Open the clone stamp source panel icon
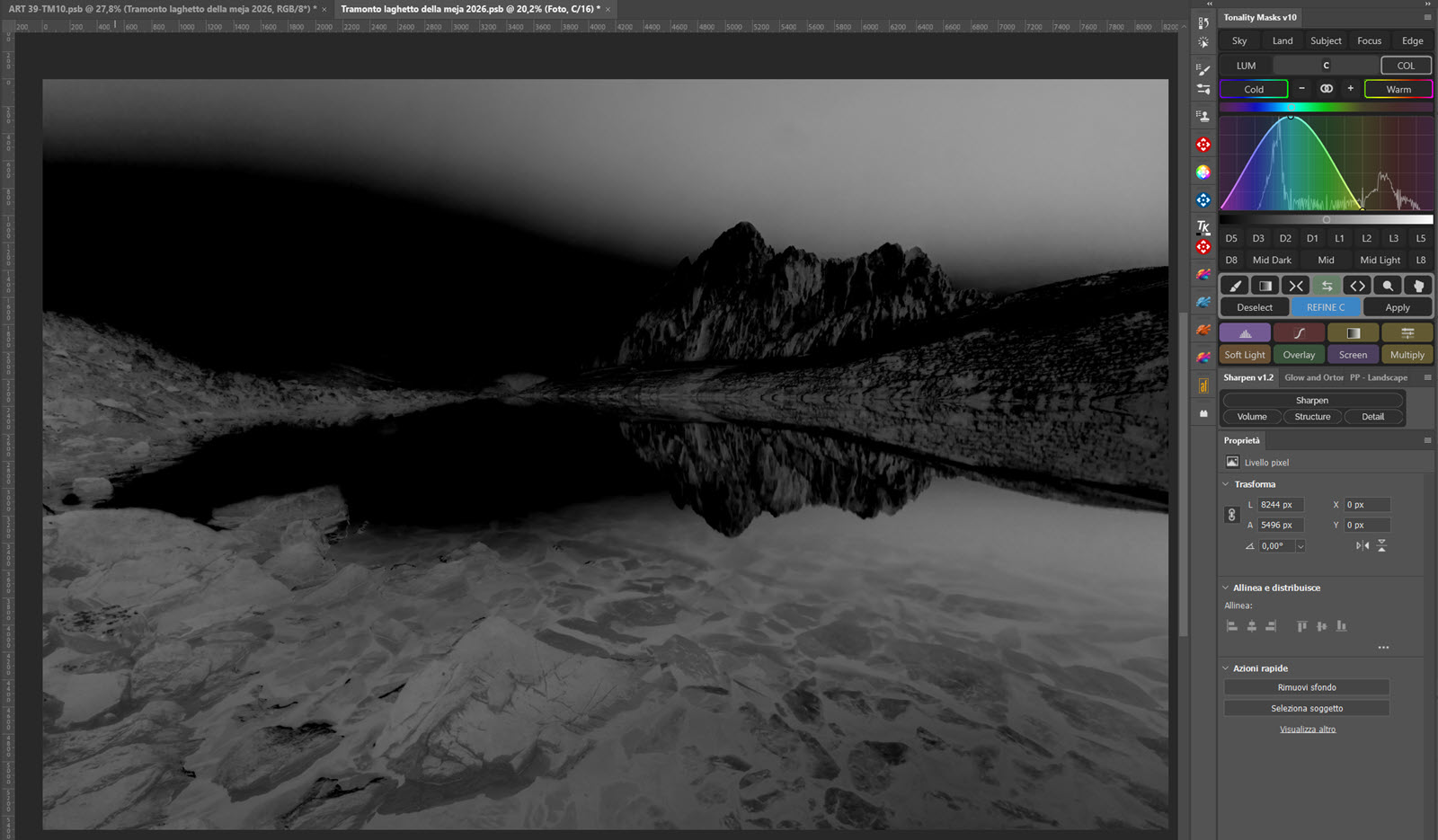1438x840 pixels. [x=1203, y=116]
